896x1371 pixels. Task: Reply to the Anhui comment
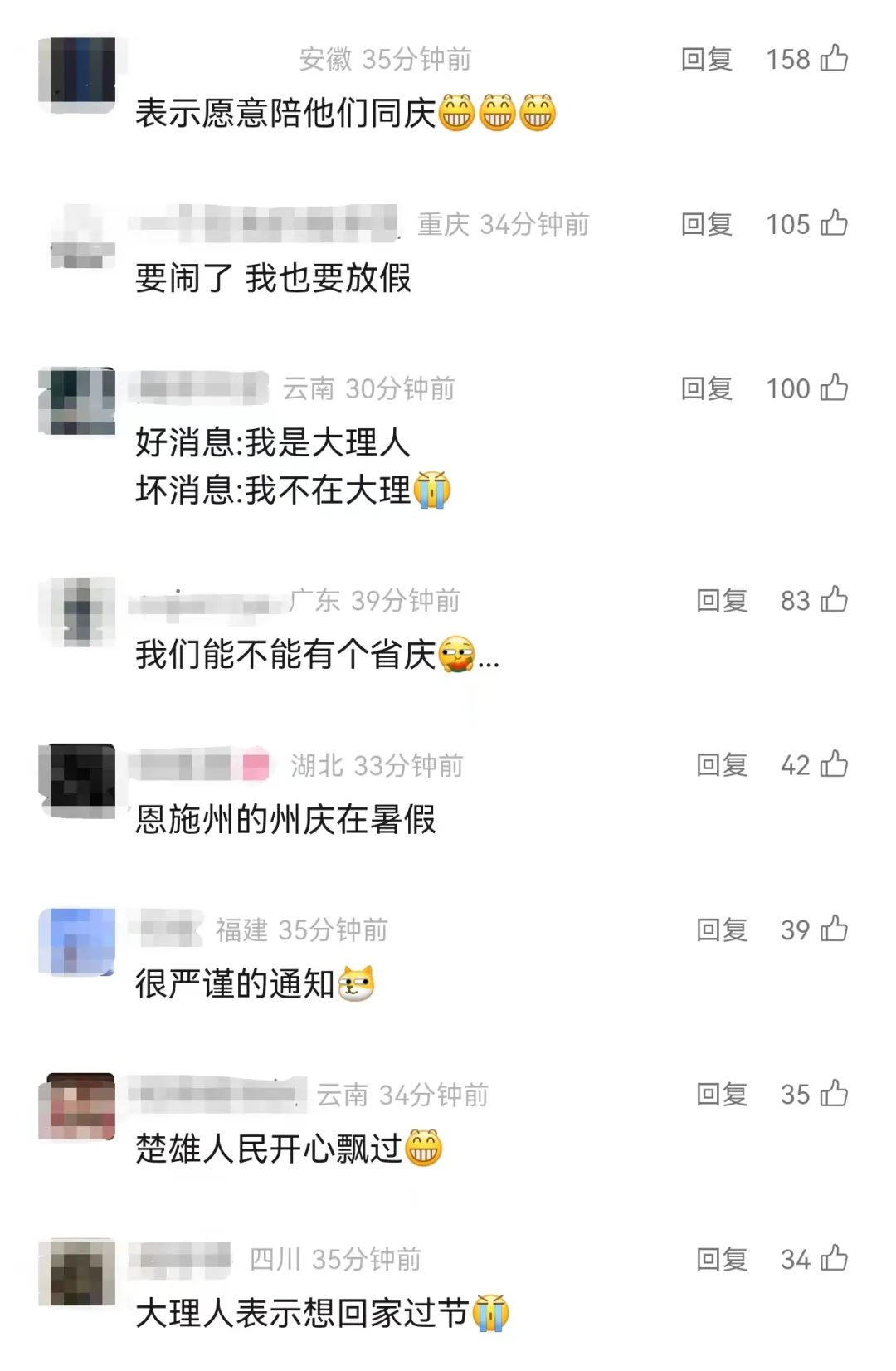coord(706,59)
